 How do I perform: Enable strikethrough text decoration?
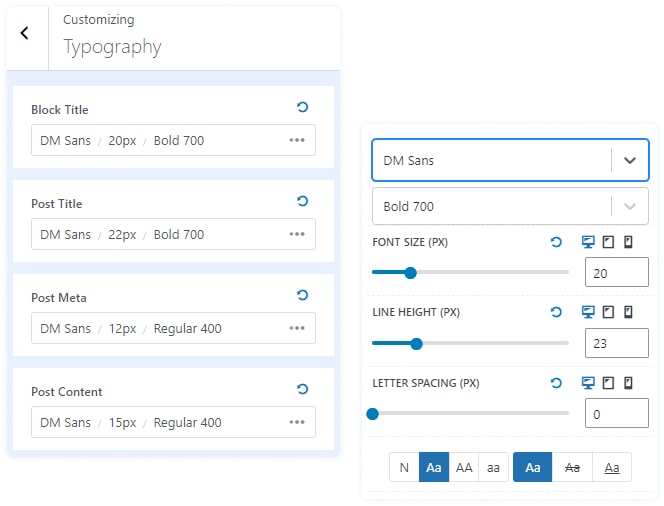point(572,467)
